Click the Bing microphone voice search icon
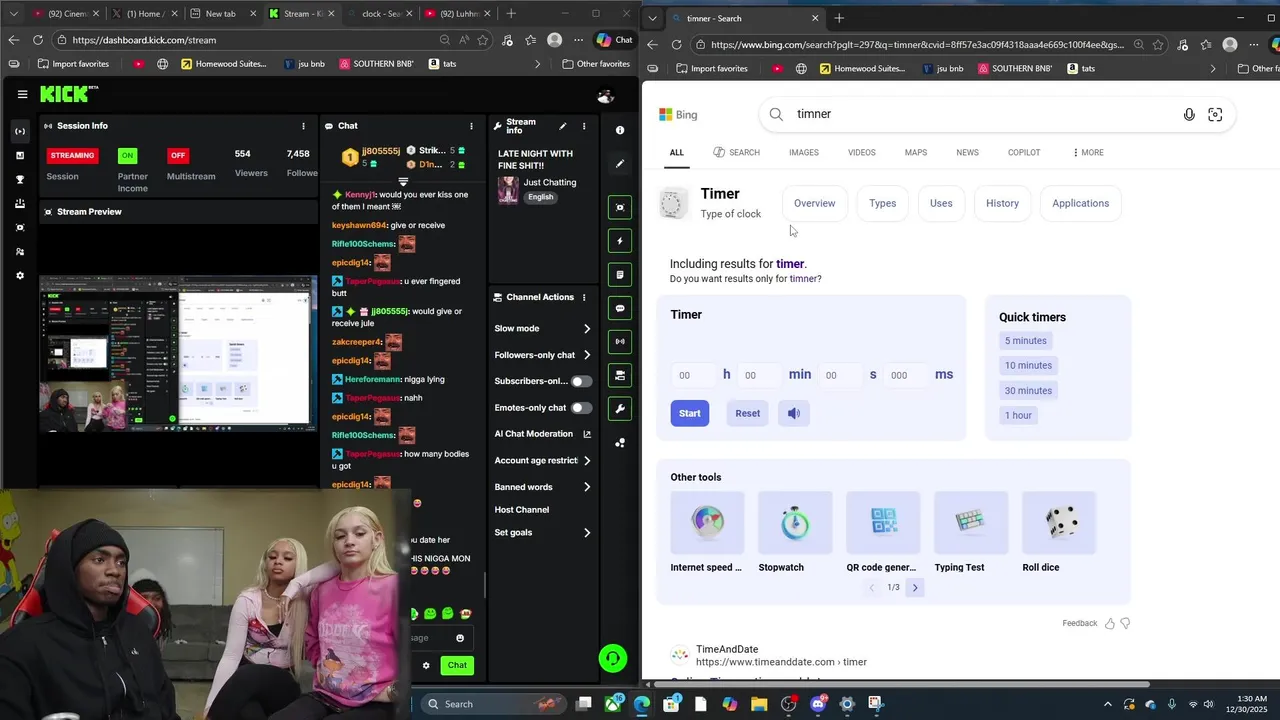The width and height of the screenshot is (1280, 720). 1189,114
